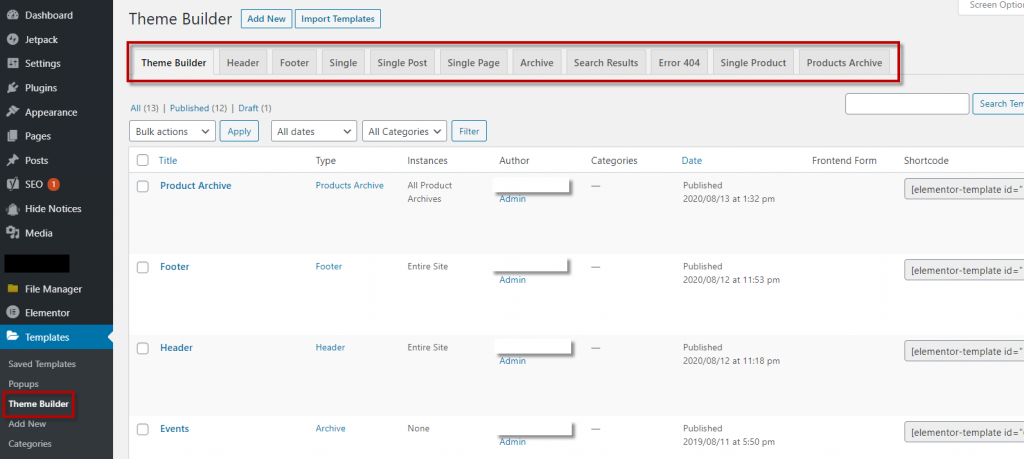Switch to the Single Post tab

[x=402, y=63]
